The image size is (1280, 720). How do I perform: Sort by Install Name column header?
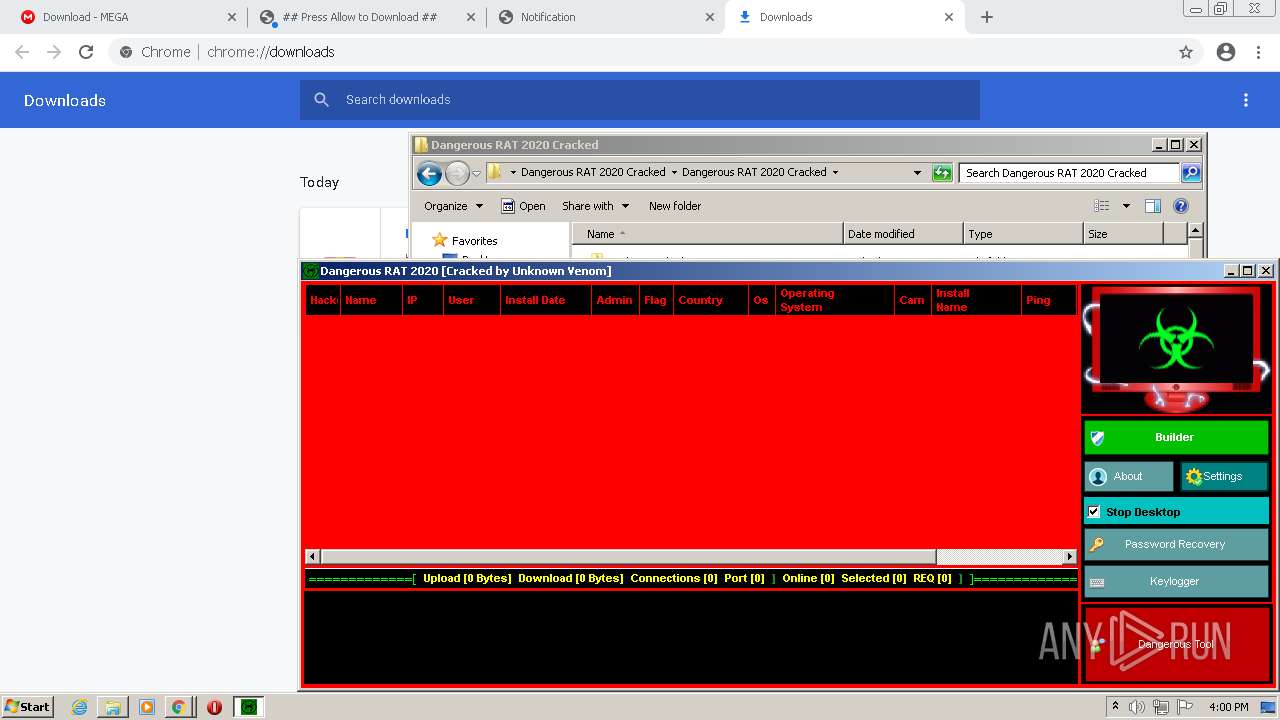975,300
